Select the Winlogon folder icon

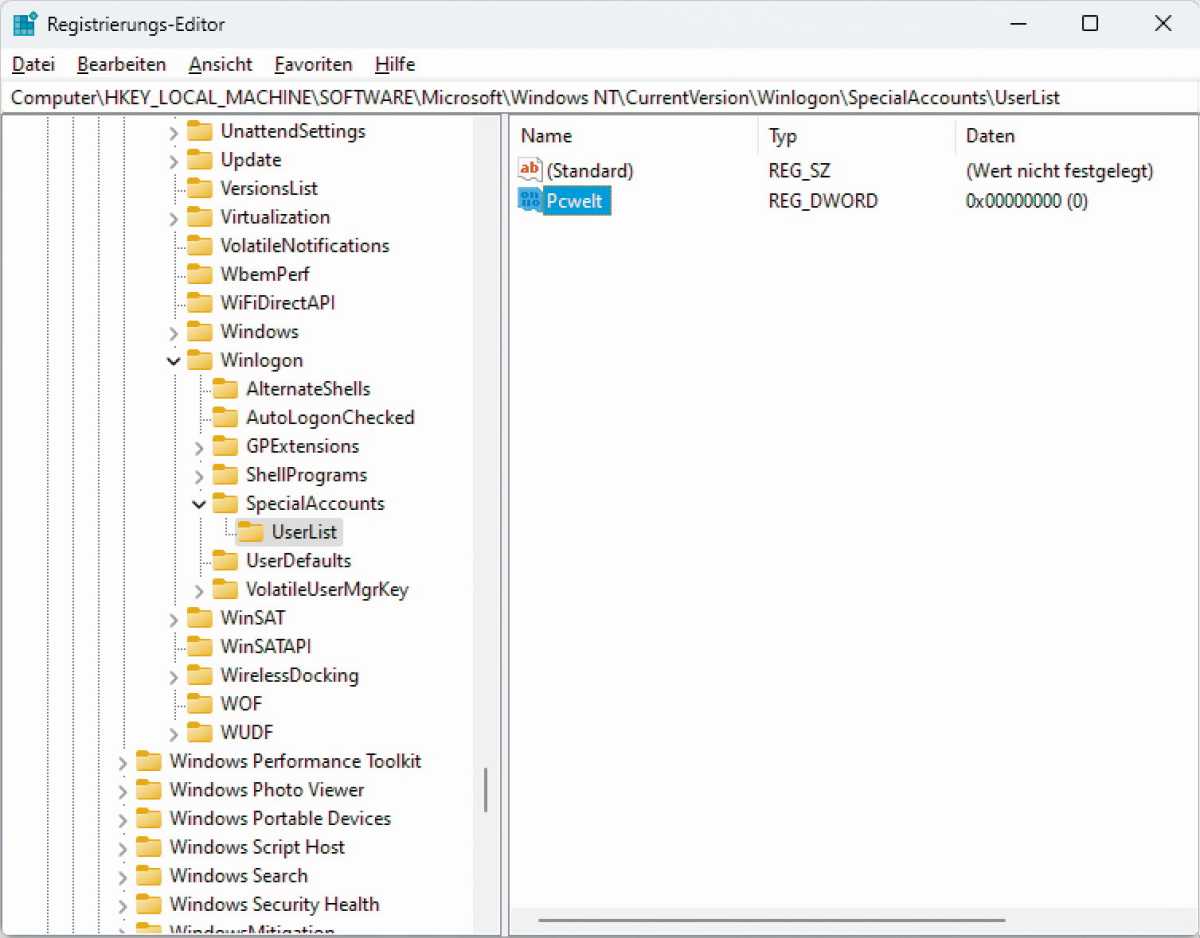200,360
